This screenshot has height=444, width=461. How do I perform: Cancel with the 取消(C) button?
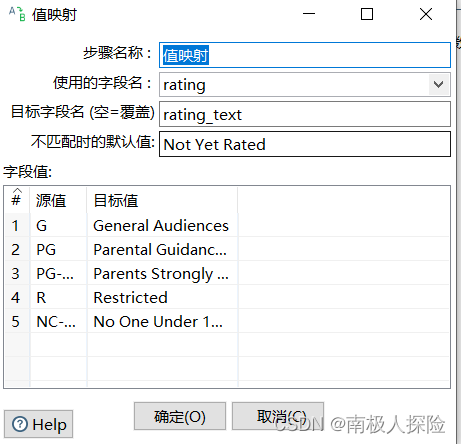coord(278,416)
